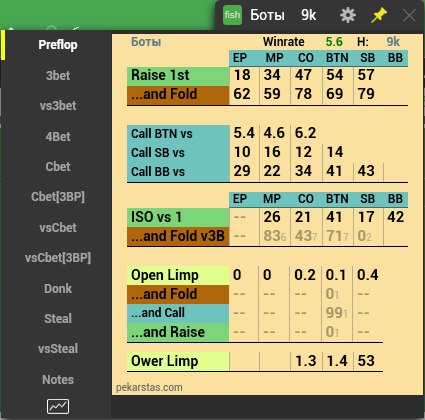The height and width of the screenshot is (420, 425).
Task: Click Raise-and-Fold SB value 79
Action: coord(366,94)
